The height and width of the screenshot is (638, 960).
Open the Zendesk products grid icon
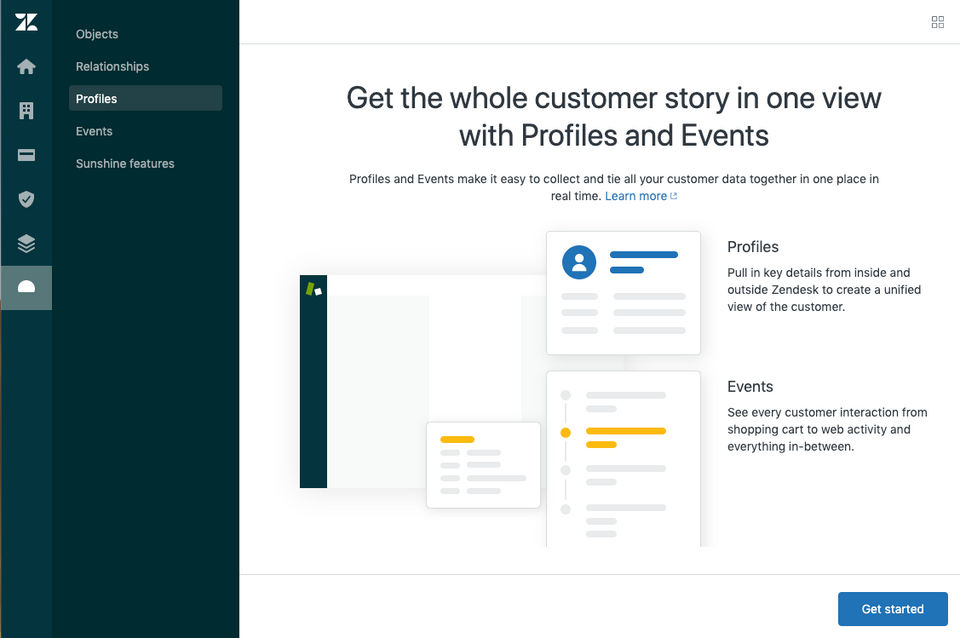(937, 22)
